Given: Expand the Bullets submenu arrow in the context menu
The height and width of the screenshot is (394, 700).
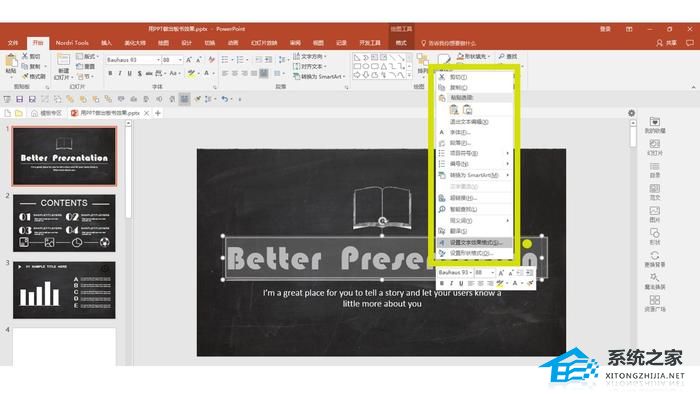Looking at the screenshot, I should coord(508,153).
